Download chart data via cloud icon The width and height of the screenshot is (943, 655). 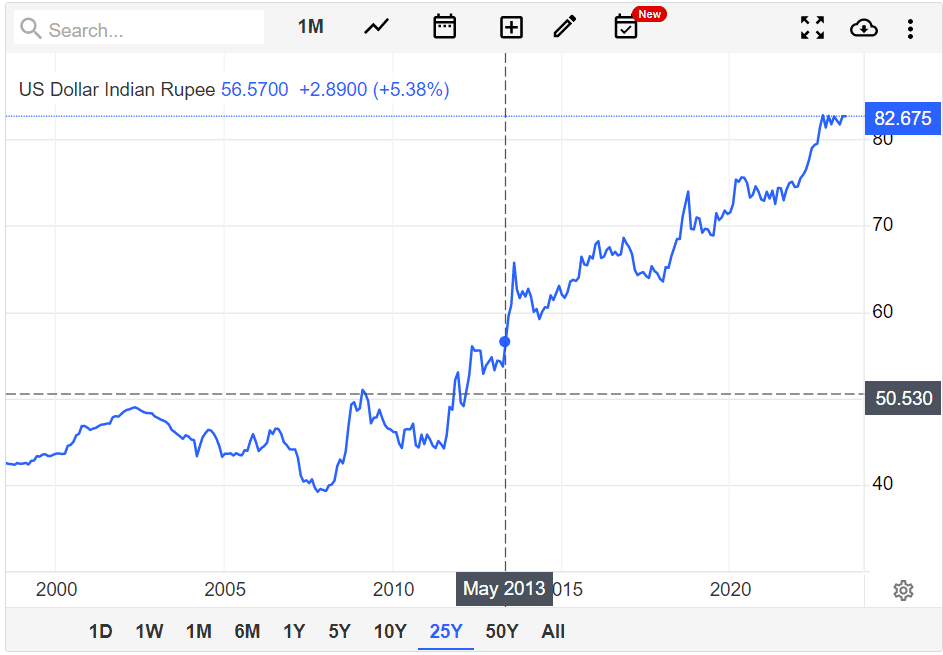coord(863,28)
